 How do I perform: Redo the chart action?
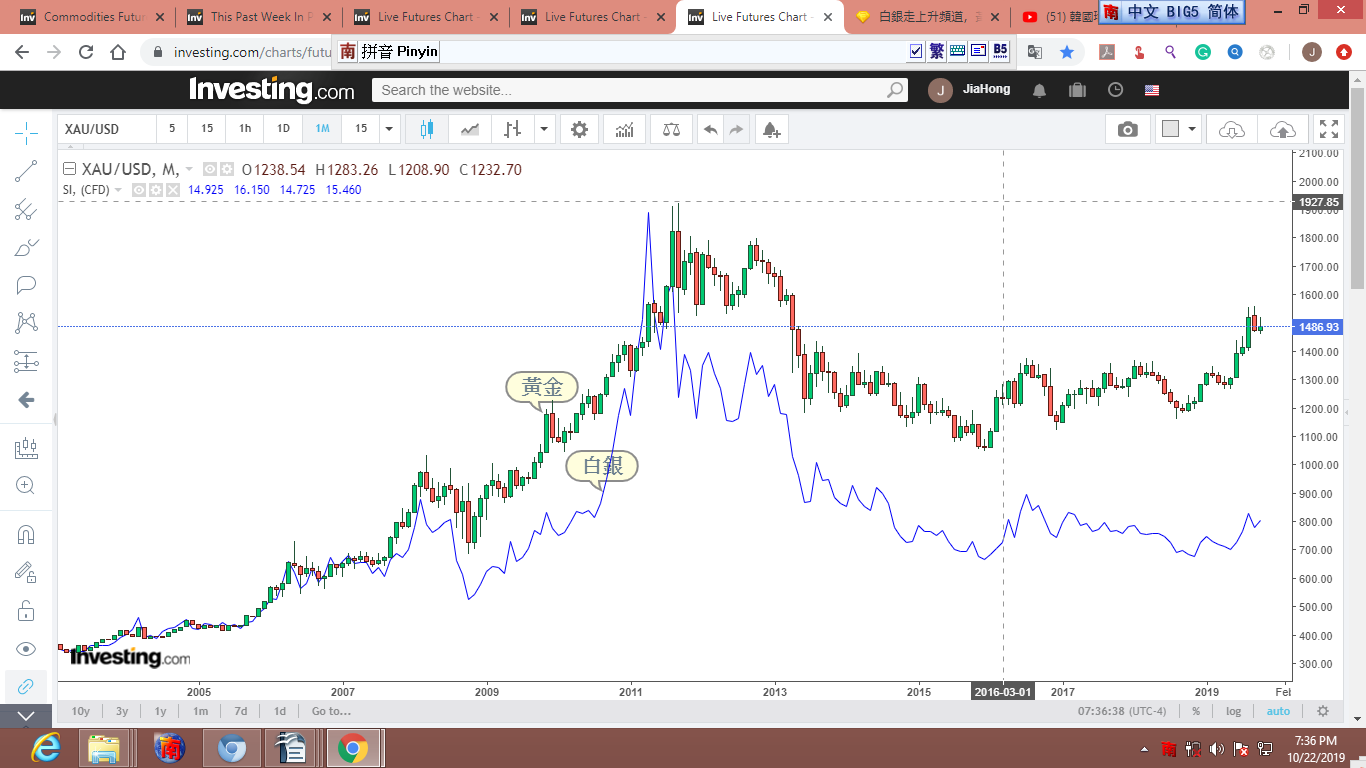tap(736, 129)
